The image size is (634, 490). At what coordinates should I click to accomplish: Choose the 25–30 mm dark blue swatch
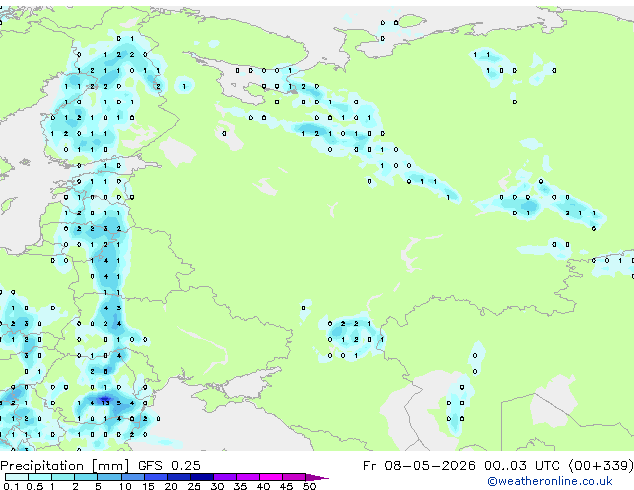pyautogui.click(x=201, y=477)
